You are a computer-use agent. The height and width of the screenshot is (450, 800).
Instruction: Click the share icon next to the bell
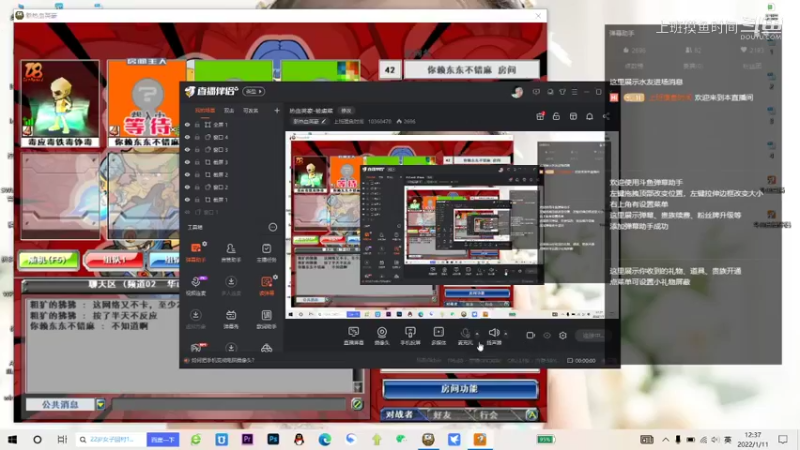pyautogui.click(x=606, y=116)
